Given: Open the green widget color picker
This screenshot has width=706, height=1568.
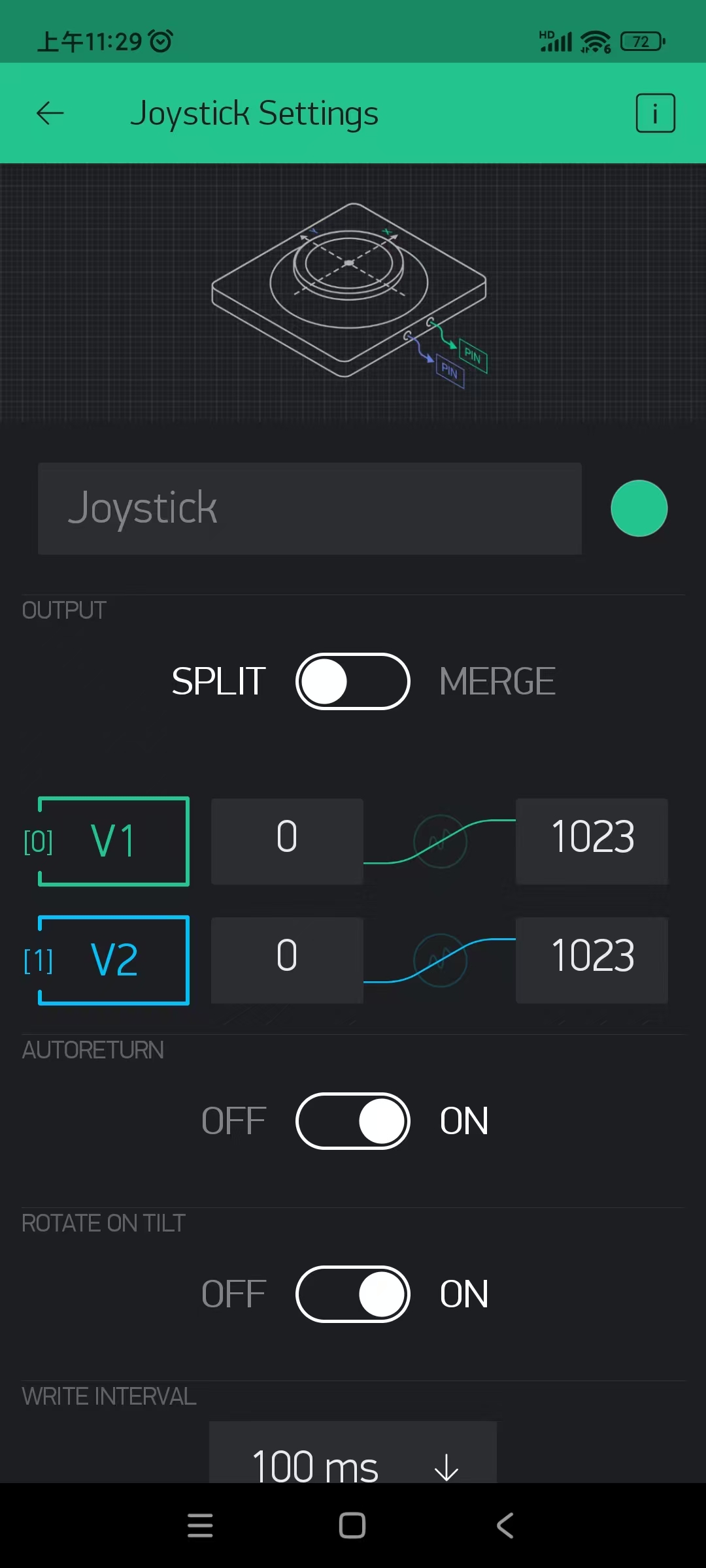Looking at the screenshot, I should pos(639,508).
